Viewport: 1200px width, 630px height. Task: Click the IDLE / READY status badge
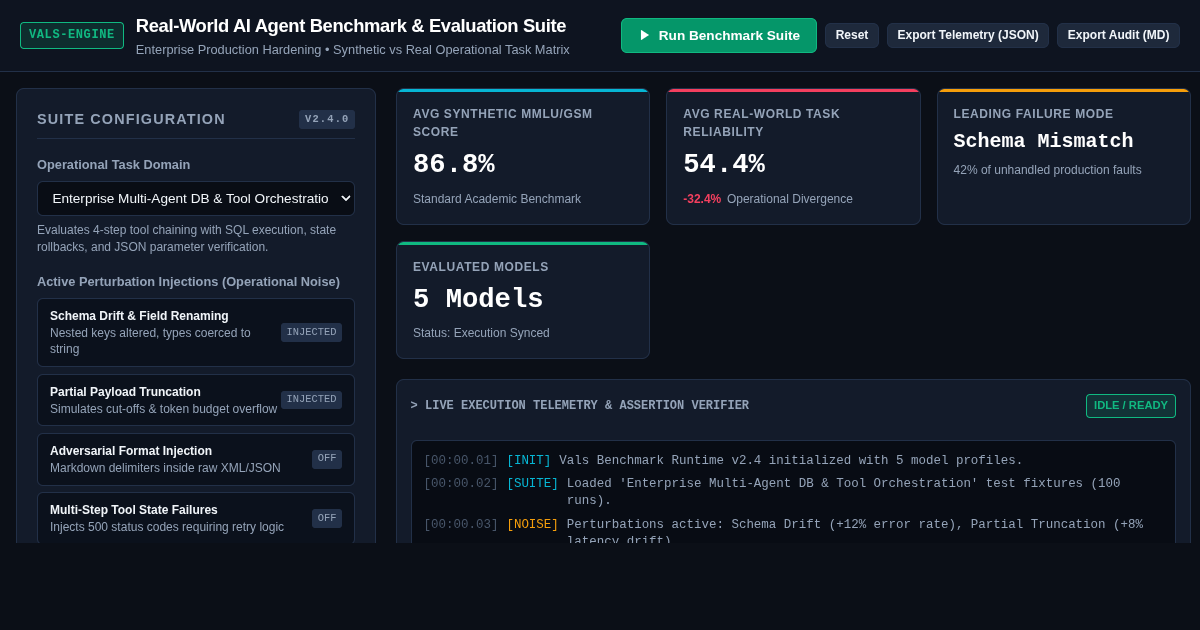(x=1131, y=405)
